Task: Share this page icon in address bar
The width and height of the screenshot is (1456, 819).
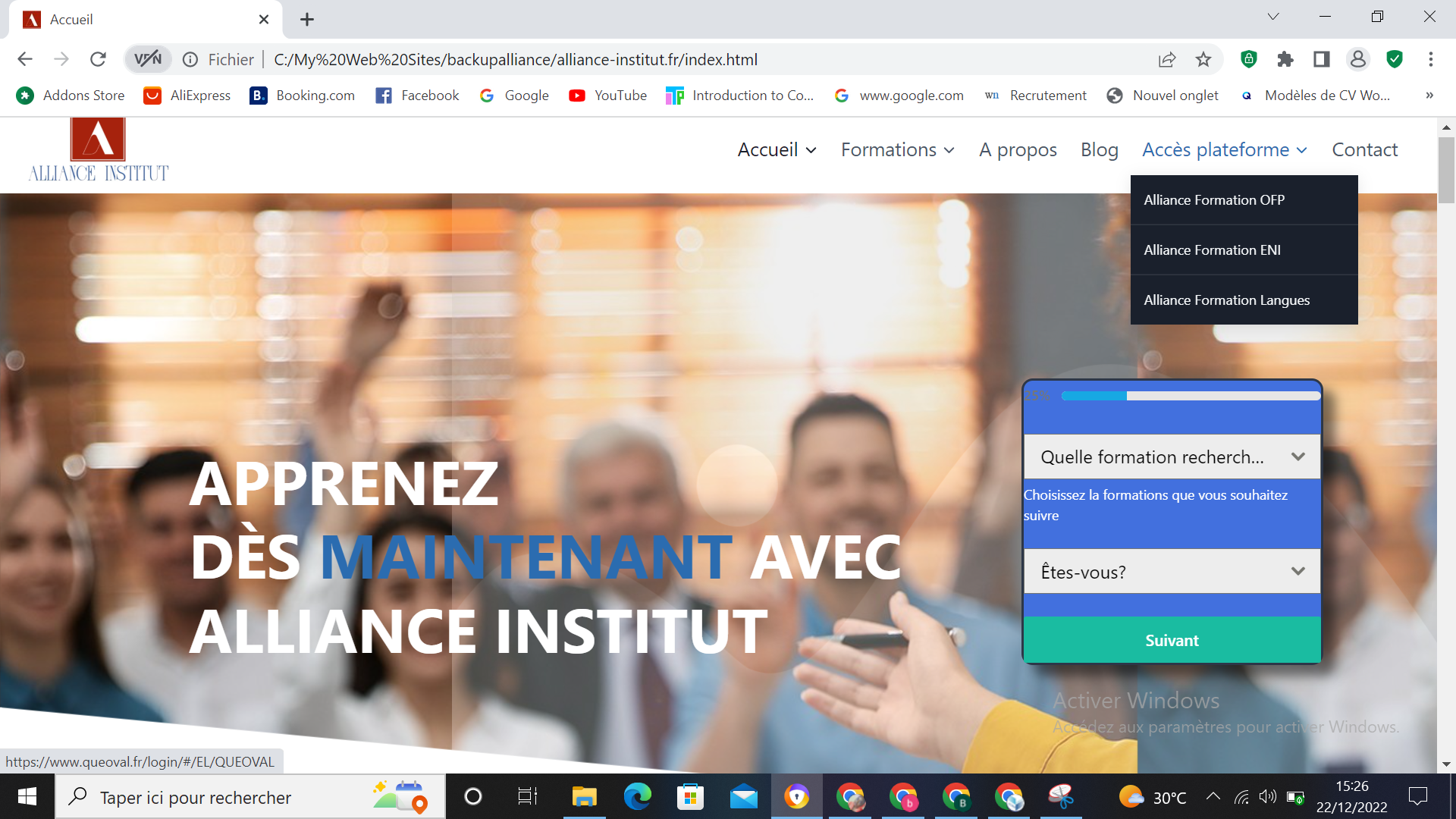Action: (1167, 59)
